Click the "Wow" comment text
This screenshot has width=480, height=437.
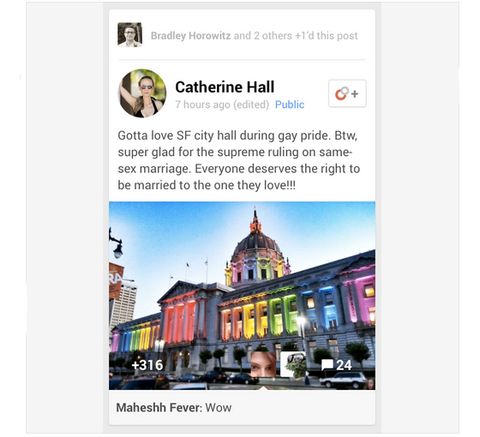tap(218, 408)
